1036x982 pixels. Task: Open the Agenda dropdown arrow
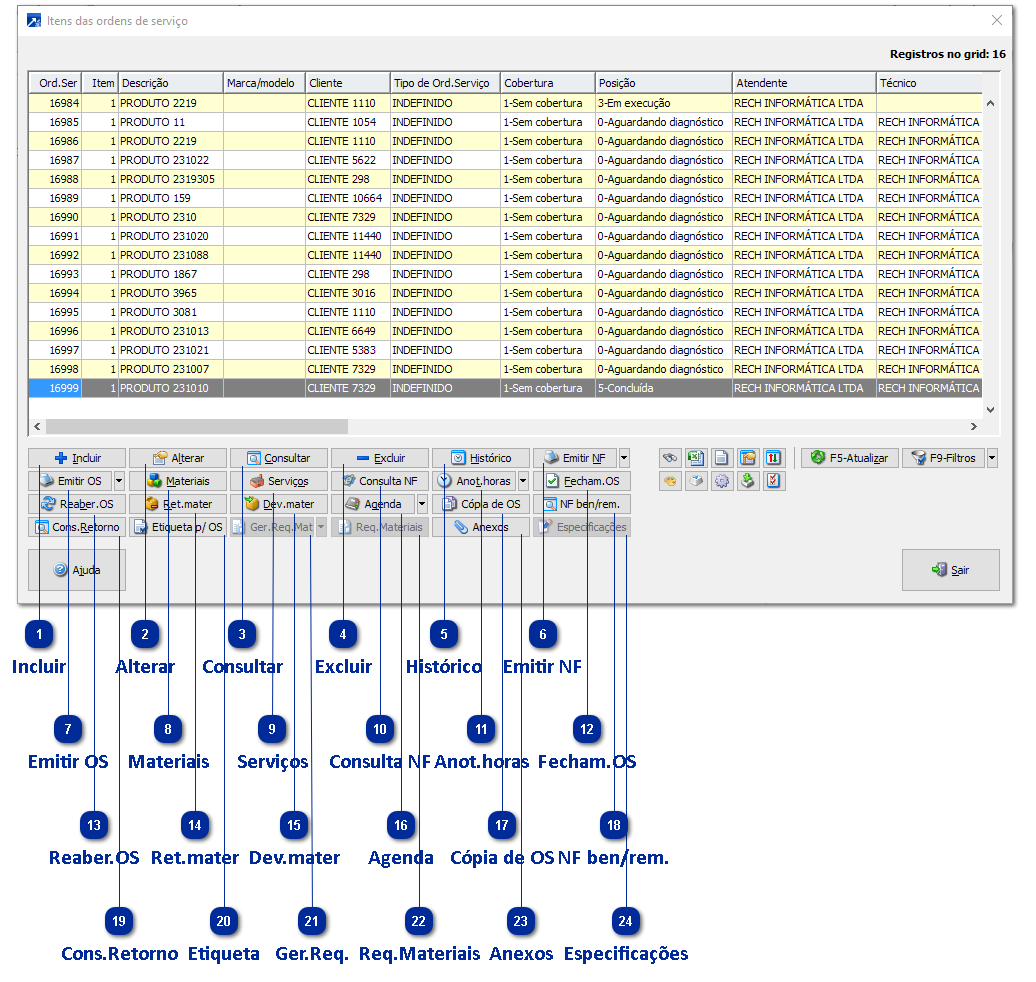422,504
